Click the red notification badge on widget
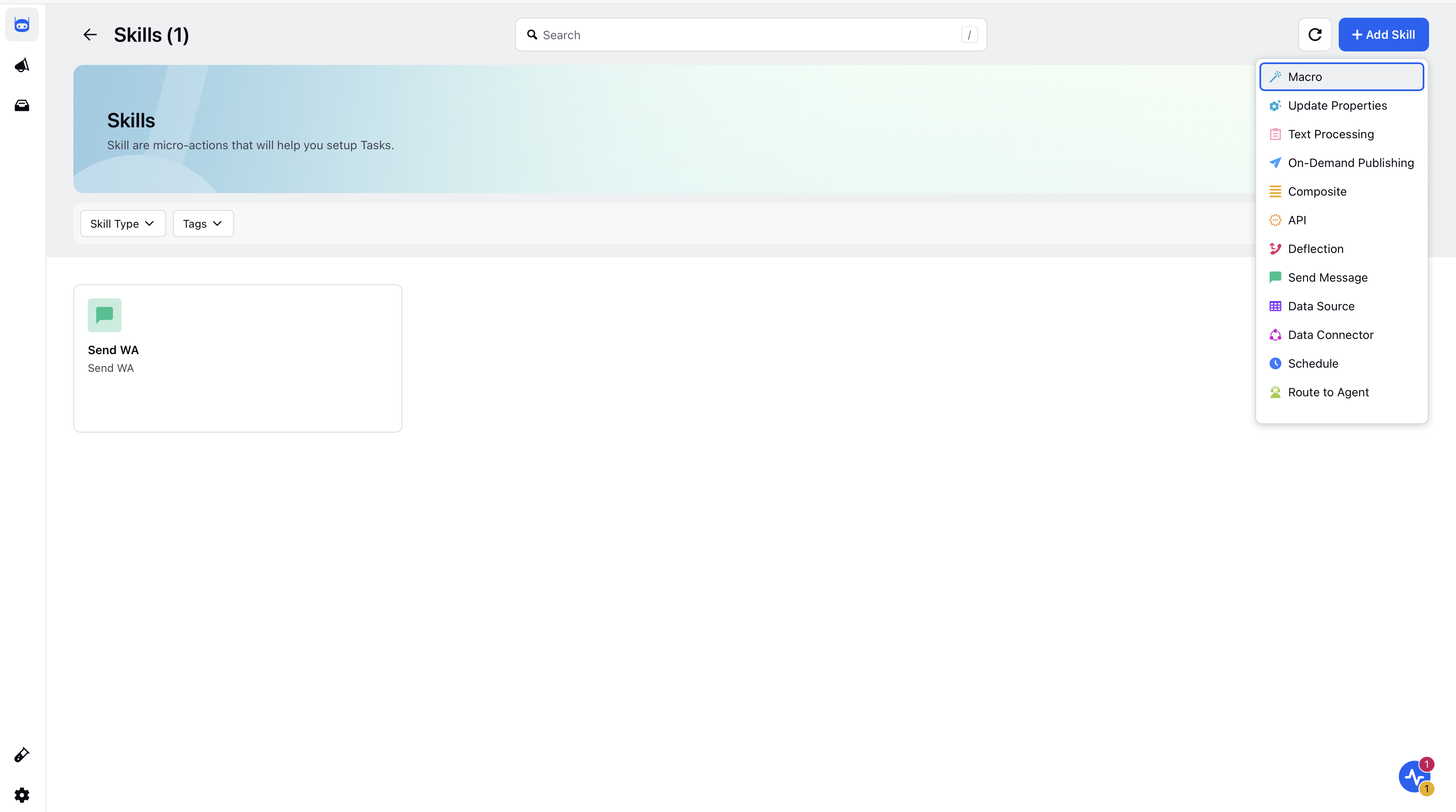 [x=1426, y=764]
